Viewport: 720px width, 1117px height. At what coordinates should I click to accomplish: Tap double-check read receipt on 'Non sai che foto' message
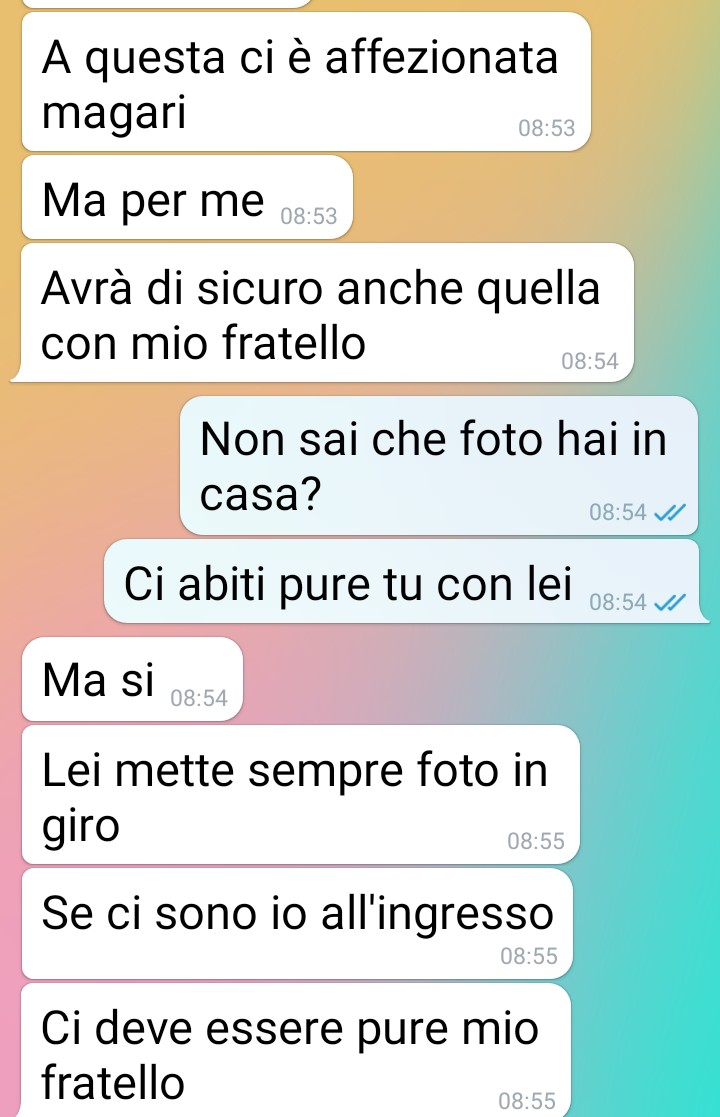(x=669, y=512)
